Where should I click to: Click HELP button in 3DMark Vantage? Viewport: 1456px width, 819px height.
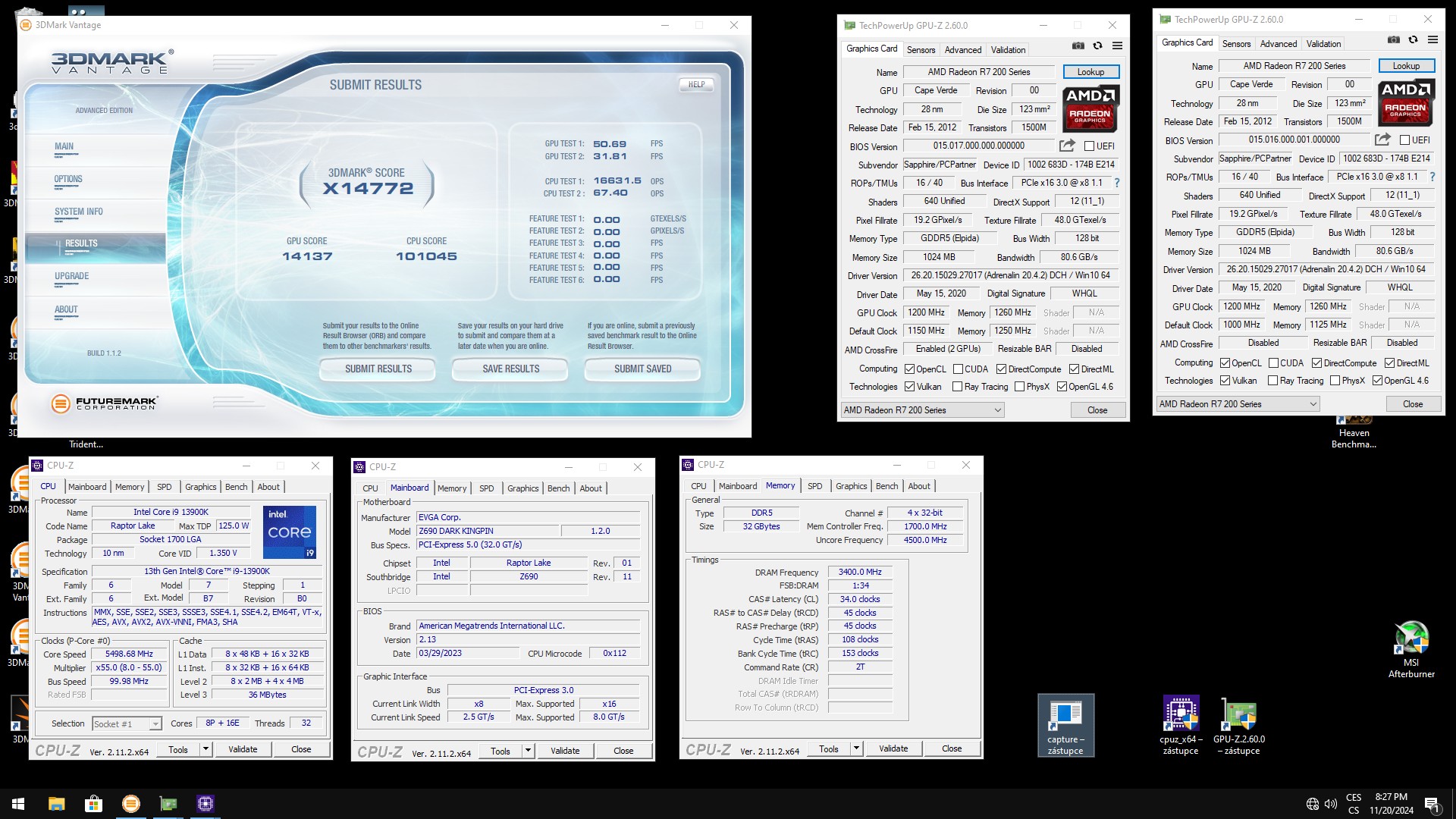coord(696,85)
